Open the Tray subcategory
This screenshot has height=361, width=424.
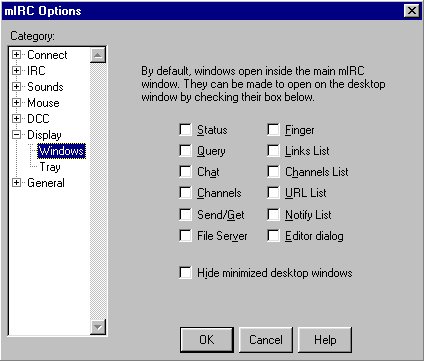(x=50, y=167)
